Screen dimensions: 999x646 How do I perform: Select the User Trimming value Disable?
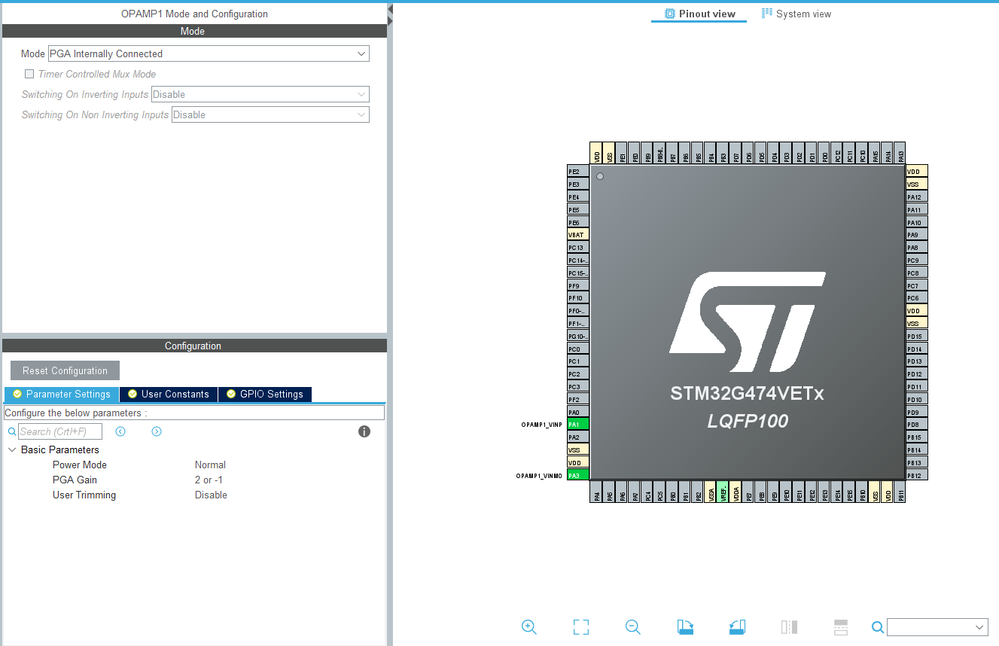click(x=211, y=495)
